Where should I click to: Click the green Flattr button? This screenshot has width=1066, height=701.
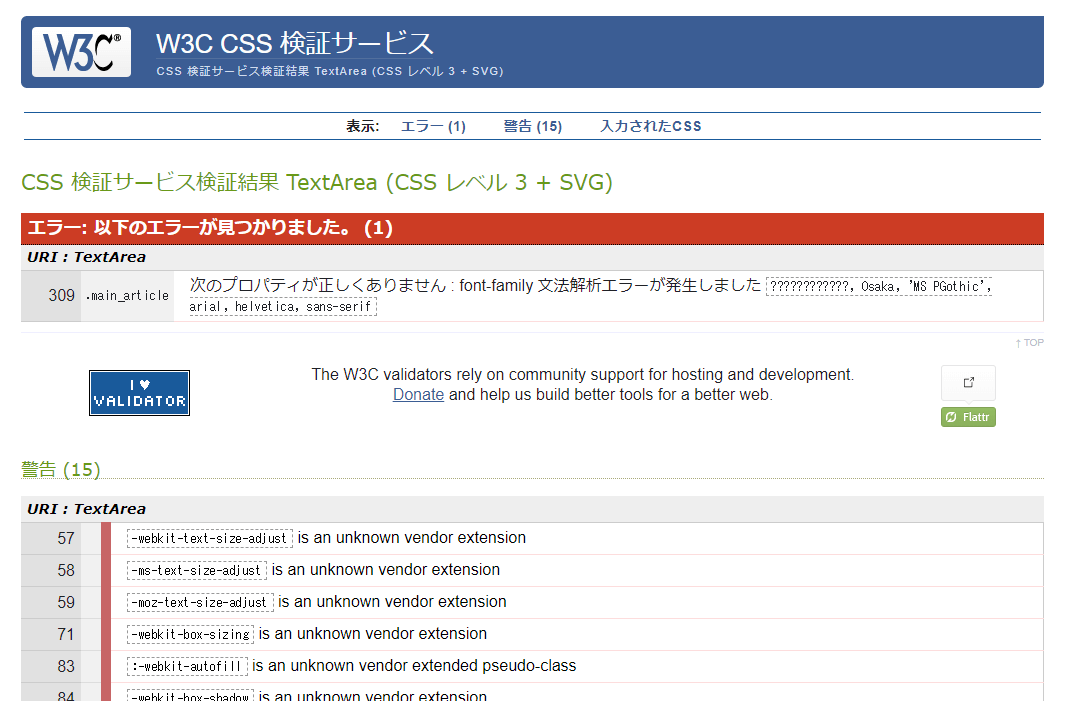(968, 417)
